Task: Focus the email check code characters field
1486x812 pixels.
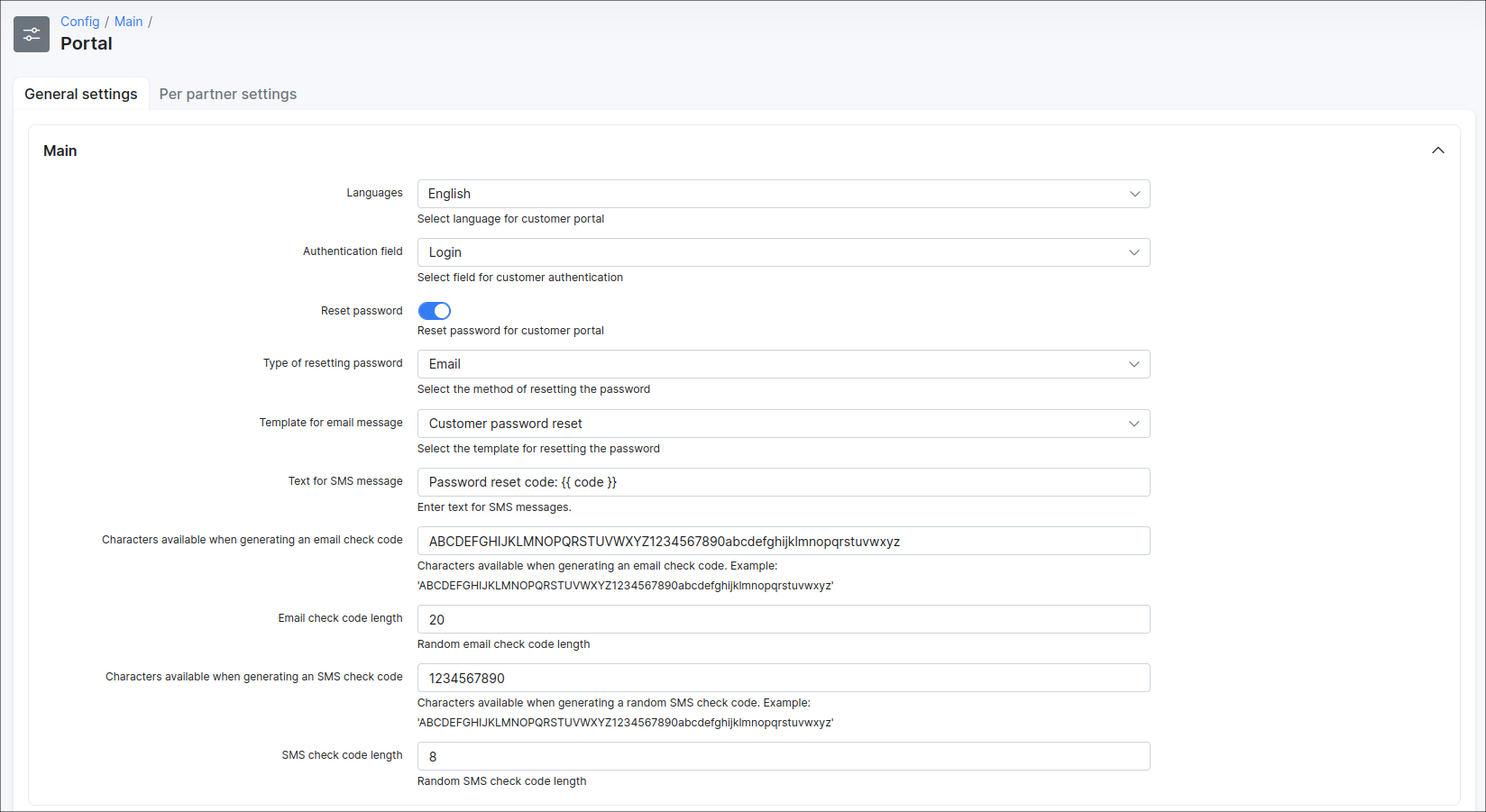Action: [783, 541]
